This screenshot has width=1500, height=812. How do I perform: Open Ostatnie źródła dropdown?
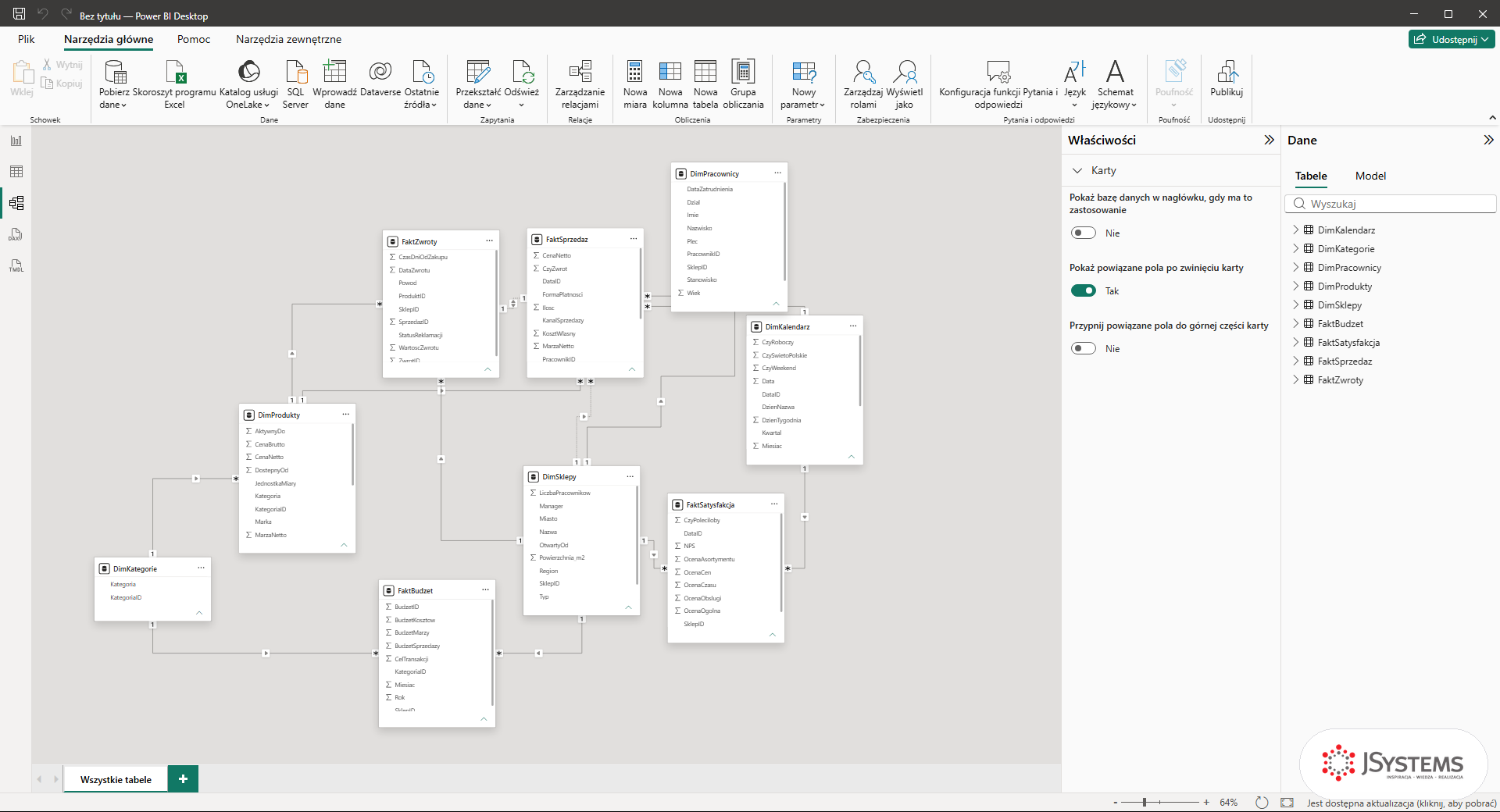pos(422,84)
